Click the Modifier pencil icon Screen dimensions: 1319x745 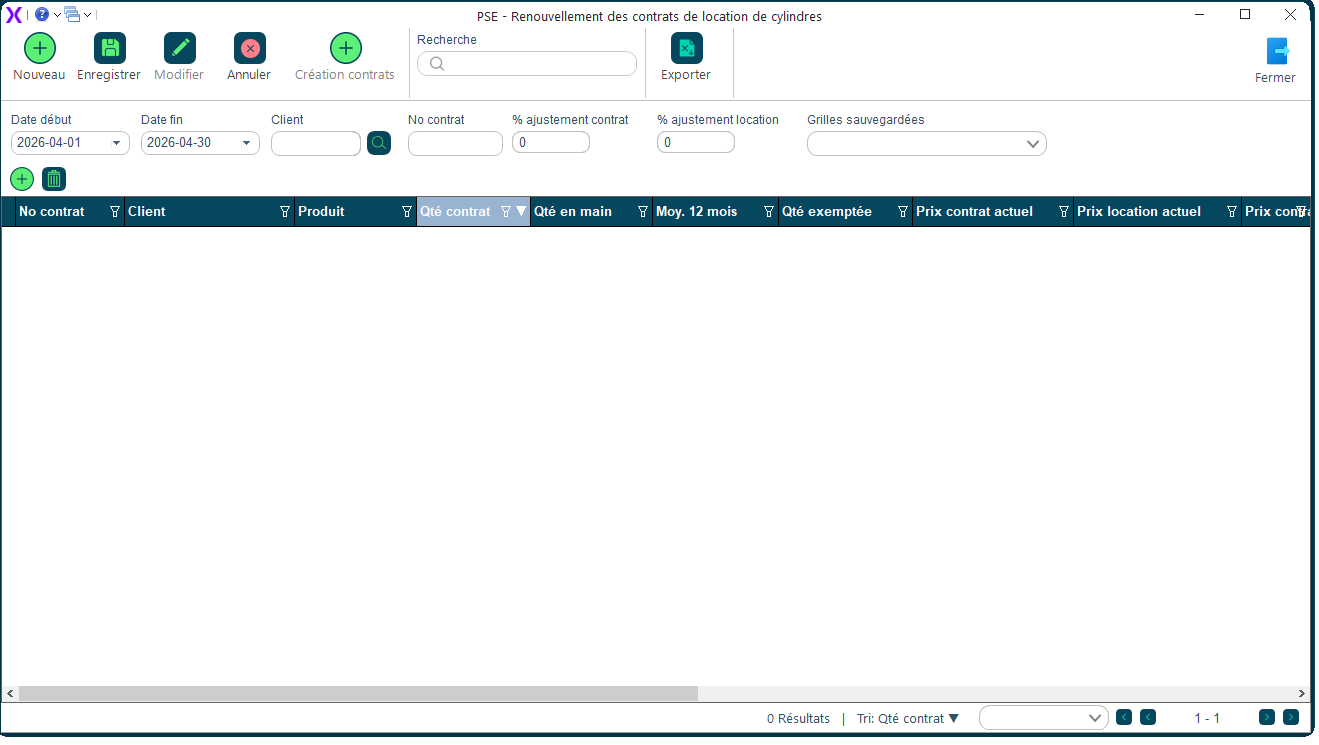pyautogui.click(x=179, y=48)
